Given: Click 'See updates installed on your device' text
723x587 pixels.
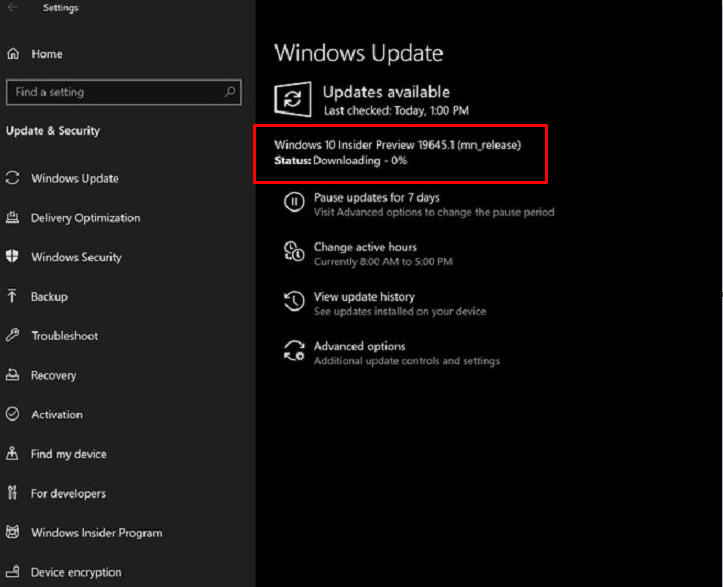Looking at the screenshot, I should point(400,312).
